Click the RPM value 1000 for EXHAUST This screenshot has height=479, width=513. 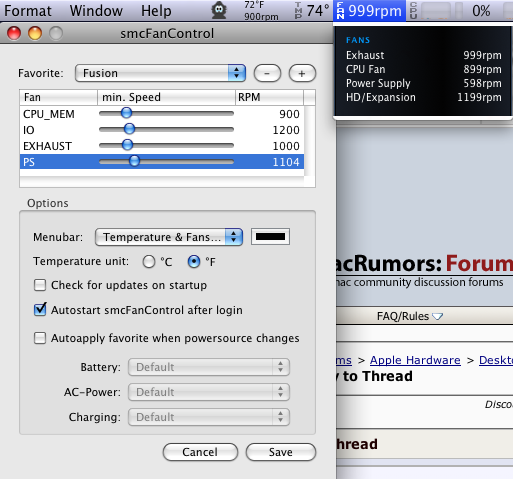(x=286, y=146)
